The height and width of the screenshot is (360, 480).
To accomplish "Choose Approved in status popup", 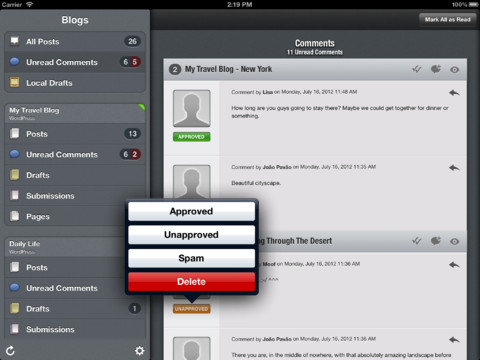I will coord(192,211).
